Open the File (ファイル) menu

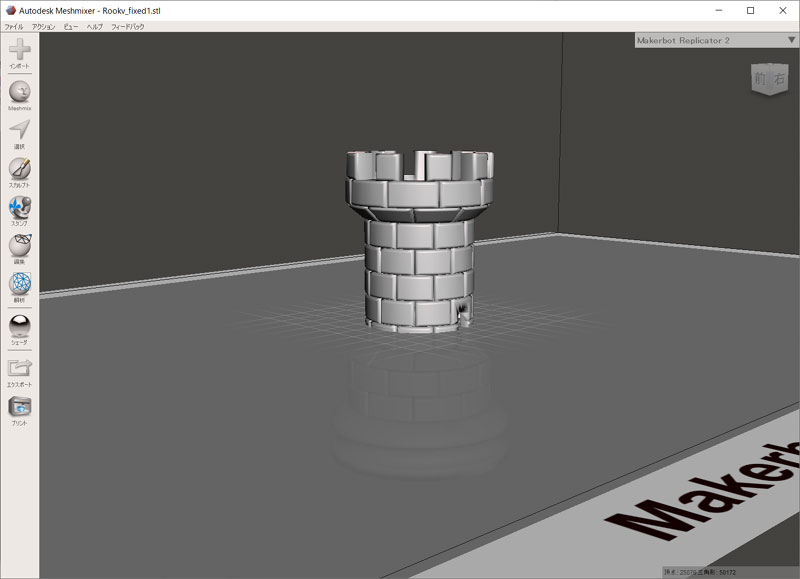[x=14, y=26]
